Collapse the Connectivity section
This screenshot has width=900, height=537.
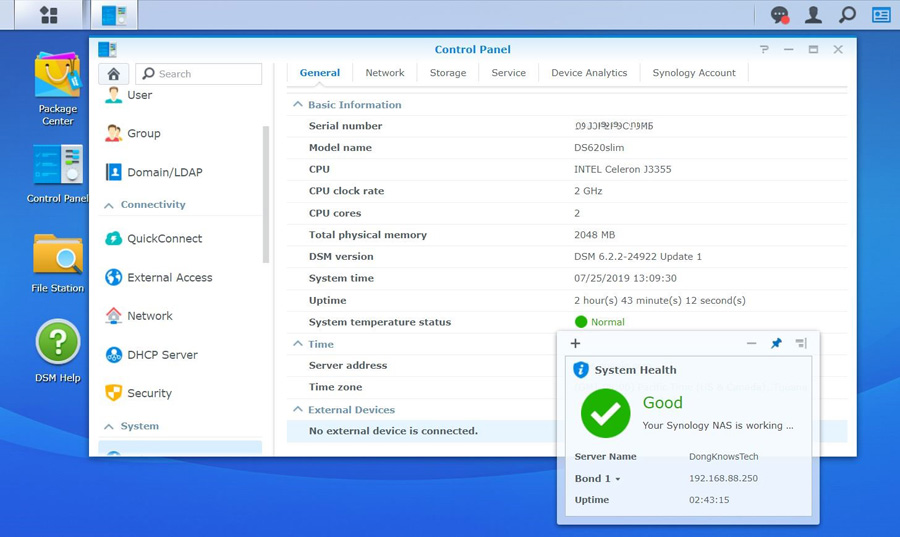coord(108,205)
